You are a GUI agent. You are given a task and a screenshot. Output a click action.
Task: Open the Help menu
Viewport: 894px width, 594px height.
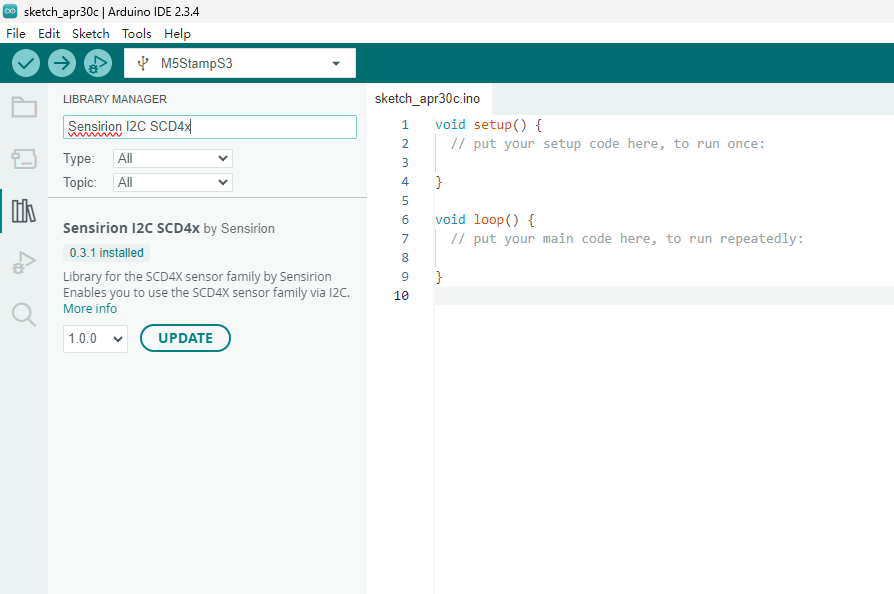coord(177,34)
